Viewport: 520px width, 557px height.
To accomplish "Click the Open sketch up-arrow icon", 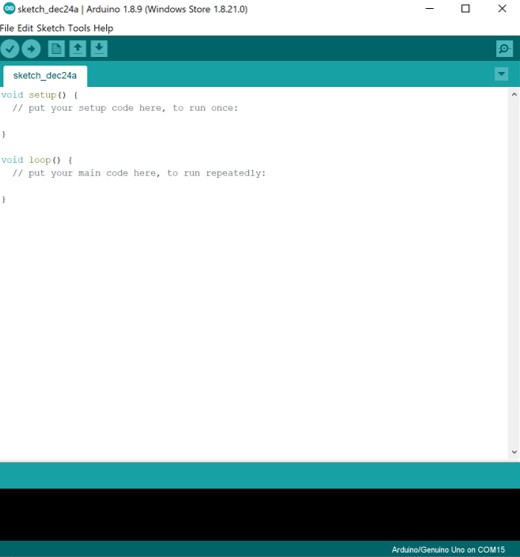I will 77,49.
